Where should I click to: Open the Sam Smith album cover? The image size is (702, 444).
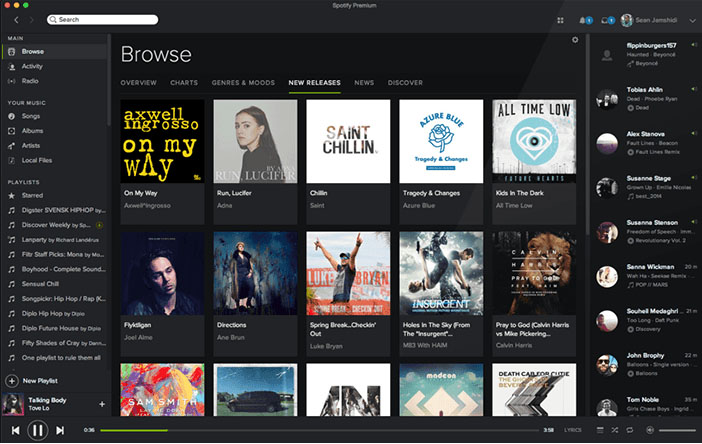162,390
